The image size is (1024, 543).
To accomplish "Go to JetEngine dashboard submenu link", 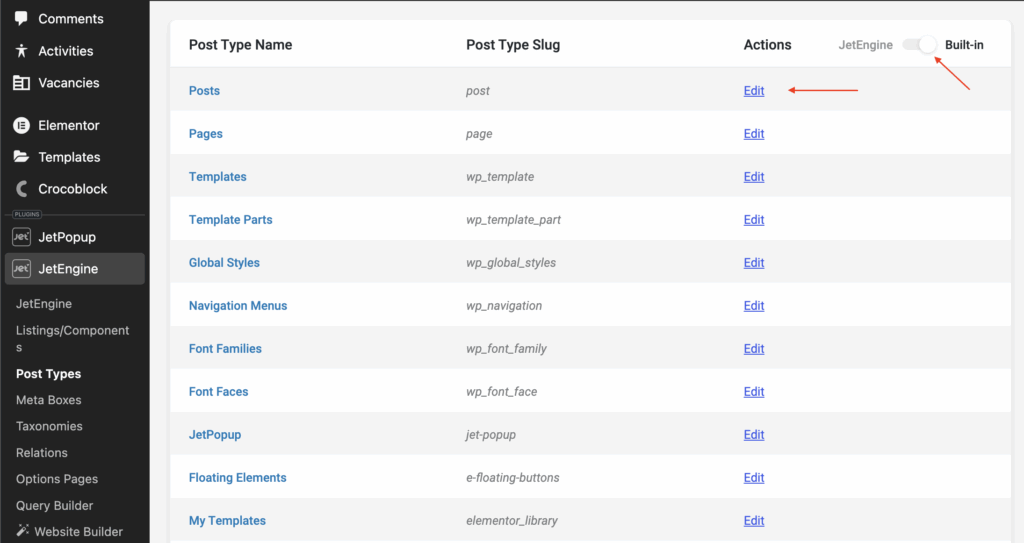I will pyautogui.click(x=44, y=304).
